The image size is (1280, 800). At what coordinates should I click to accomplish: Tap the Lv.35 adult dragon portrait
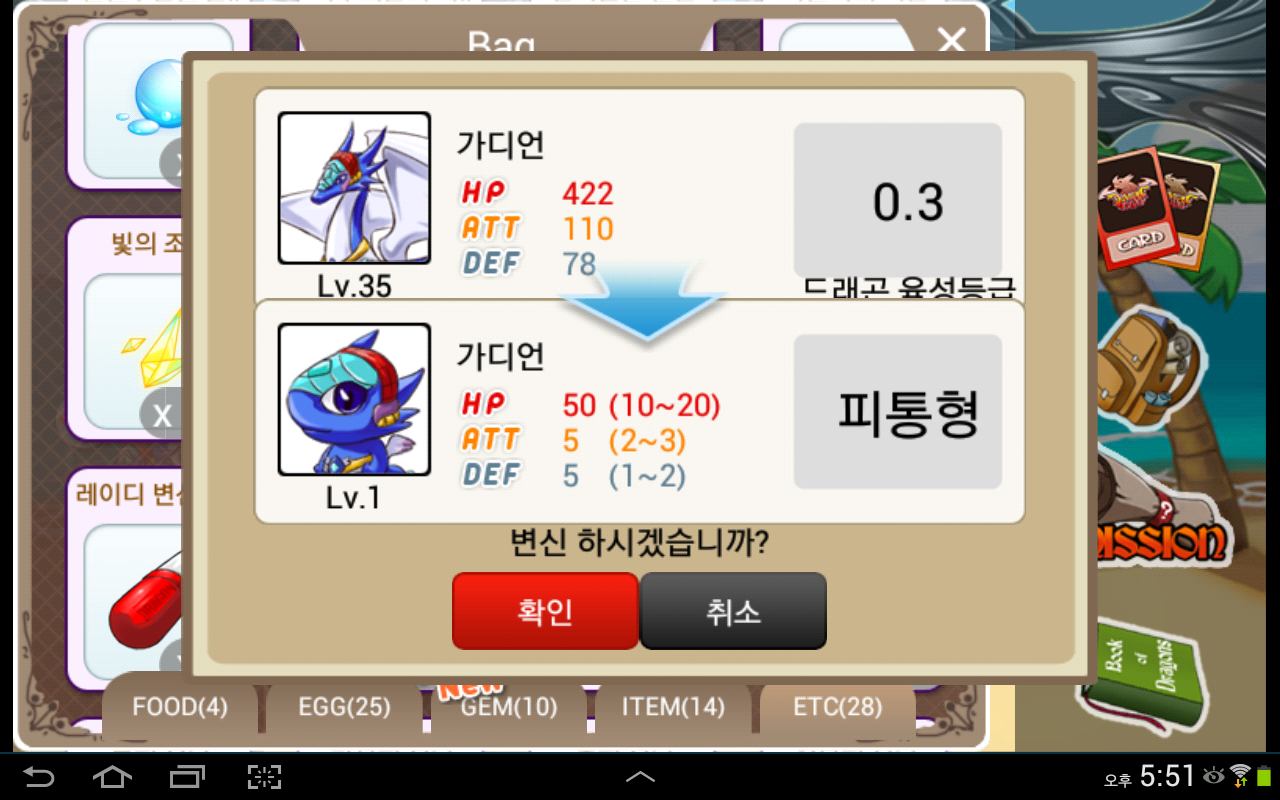(x=354, y=188)
